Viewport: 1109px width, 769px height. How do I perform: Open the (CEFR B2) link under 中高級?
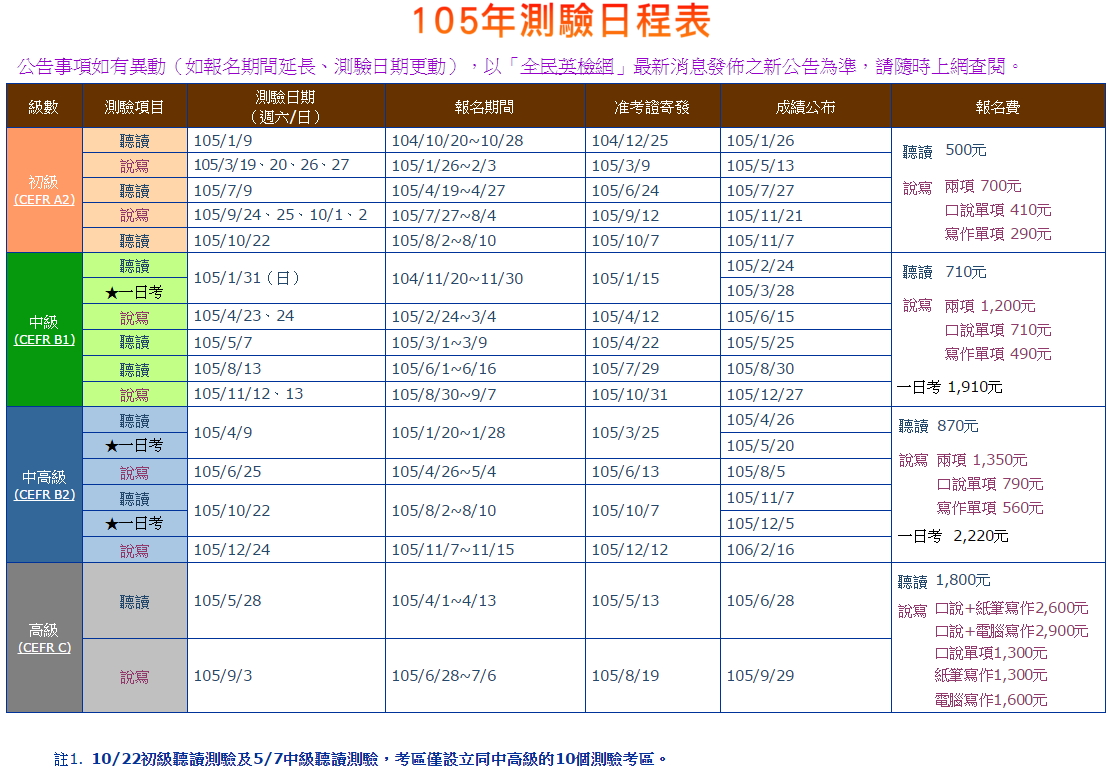tap(44, 495)
